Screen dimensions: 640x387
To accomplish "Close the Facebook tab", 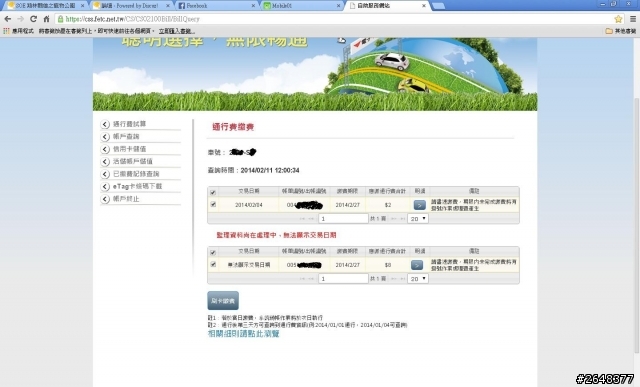I will click(x=253, y=6).
